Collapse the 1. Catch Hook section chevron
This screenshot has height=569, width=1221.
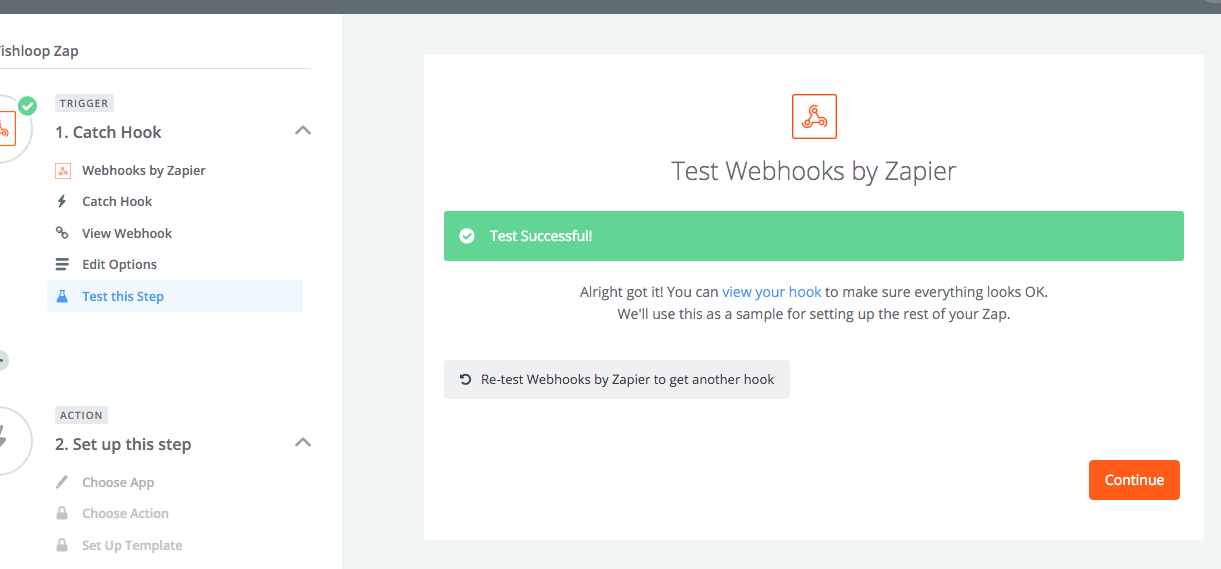pos(303,131)
